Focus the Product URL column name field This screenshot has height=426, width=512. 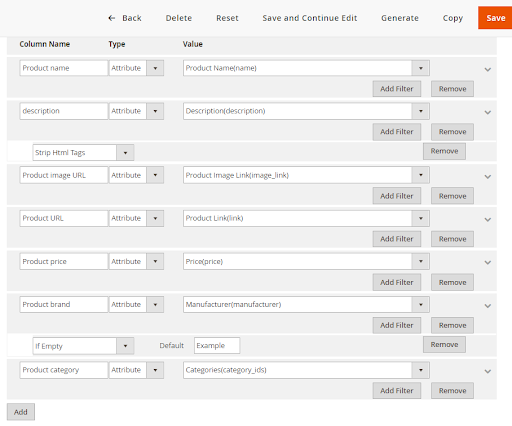click(x=64, y=218)
